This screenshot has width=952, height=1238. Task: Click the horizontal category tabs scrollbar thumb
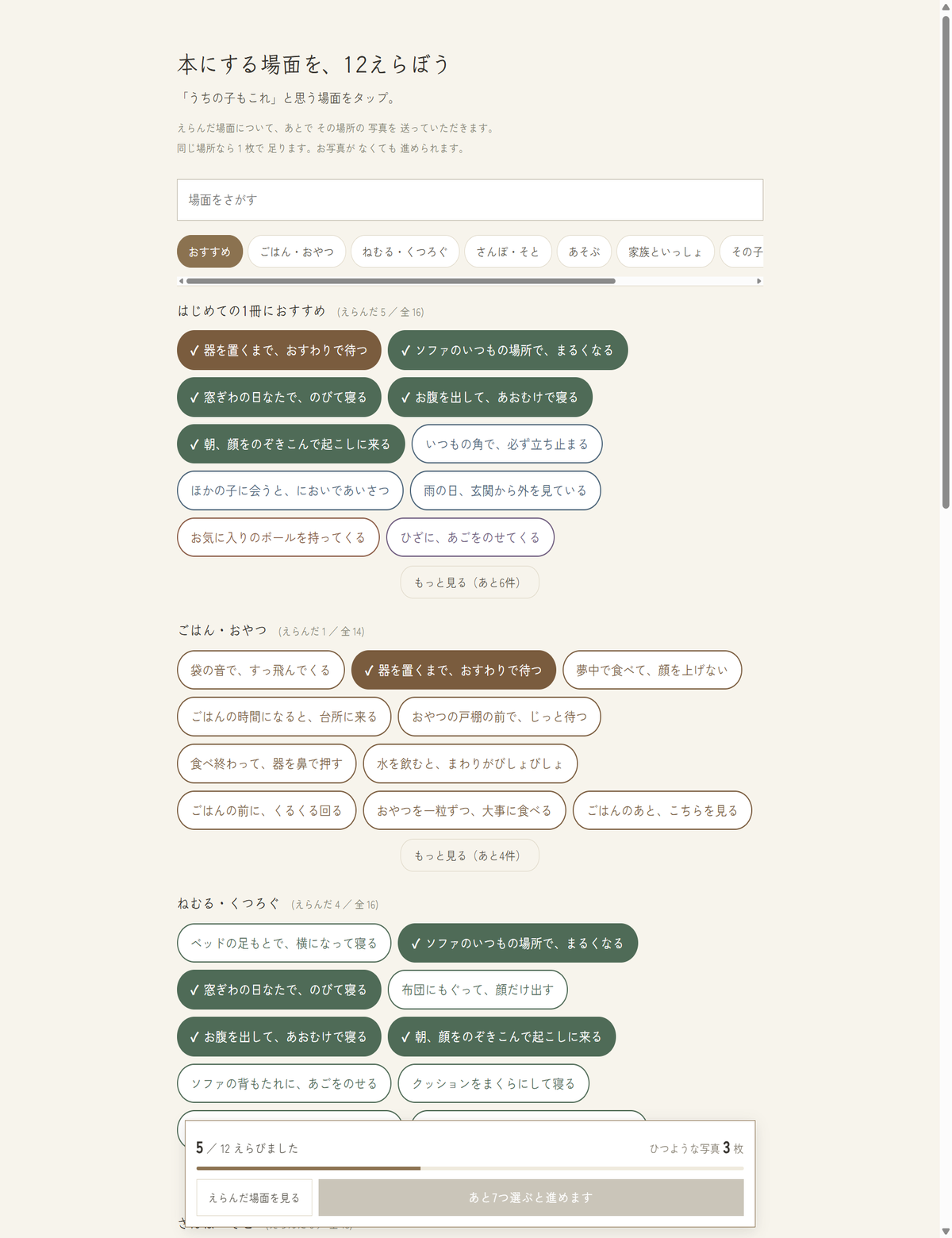pyautogui.click(x=401, y=281)
